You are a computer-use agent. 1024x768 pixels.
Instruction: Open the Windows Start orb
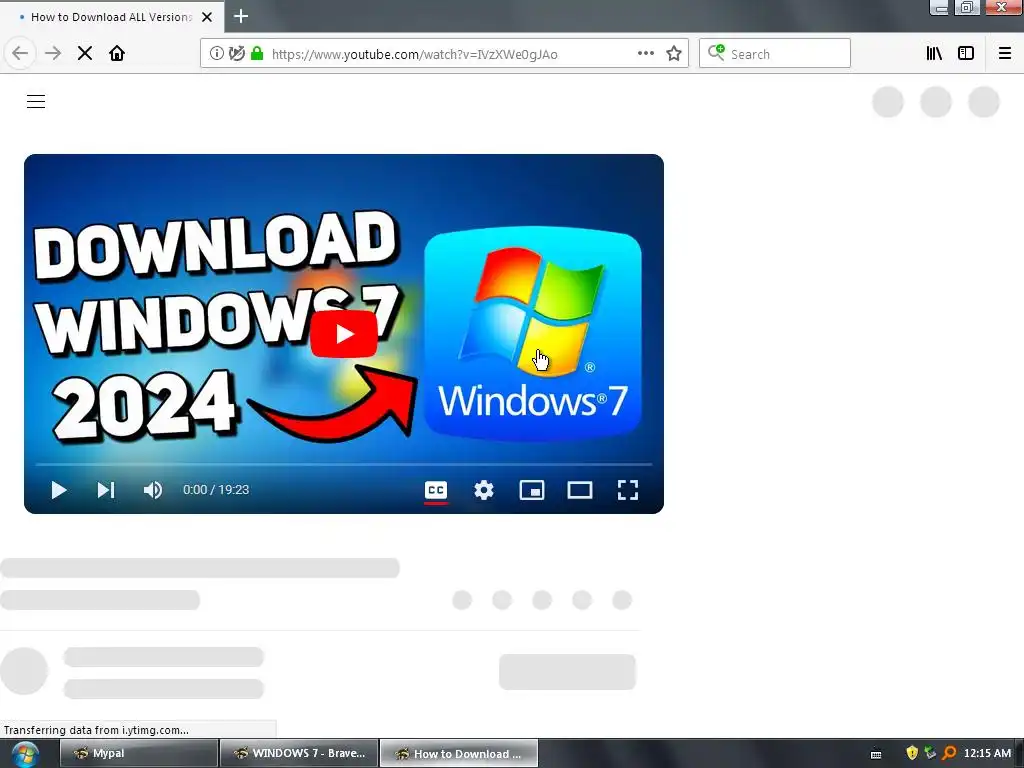(x=25, y=754)
